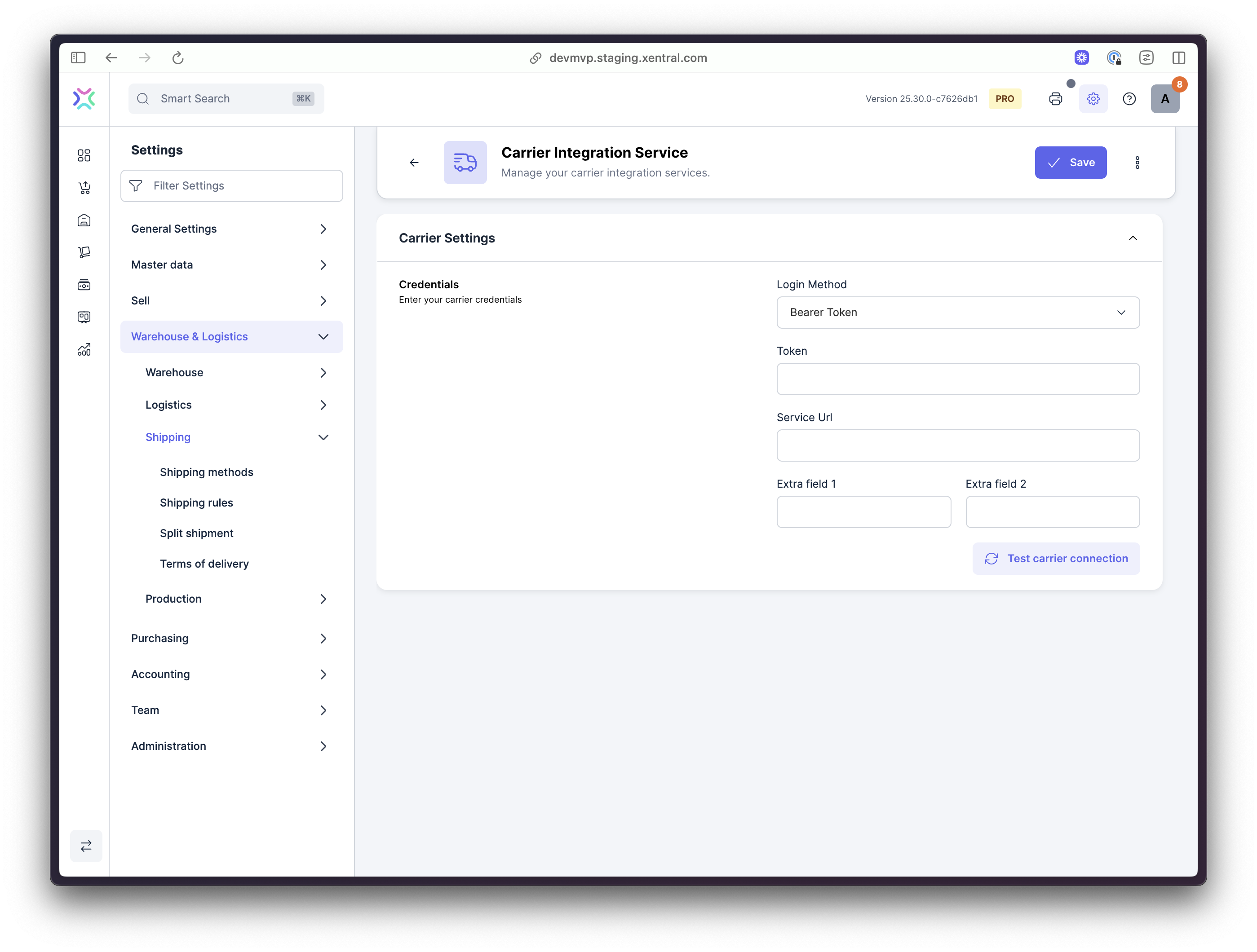Click the Save button
The image size is (1257, 952).
[x=1071, y=163]
